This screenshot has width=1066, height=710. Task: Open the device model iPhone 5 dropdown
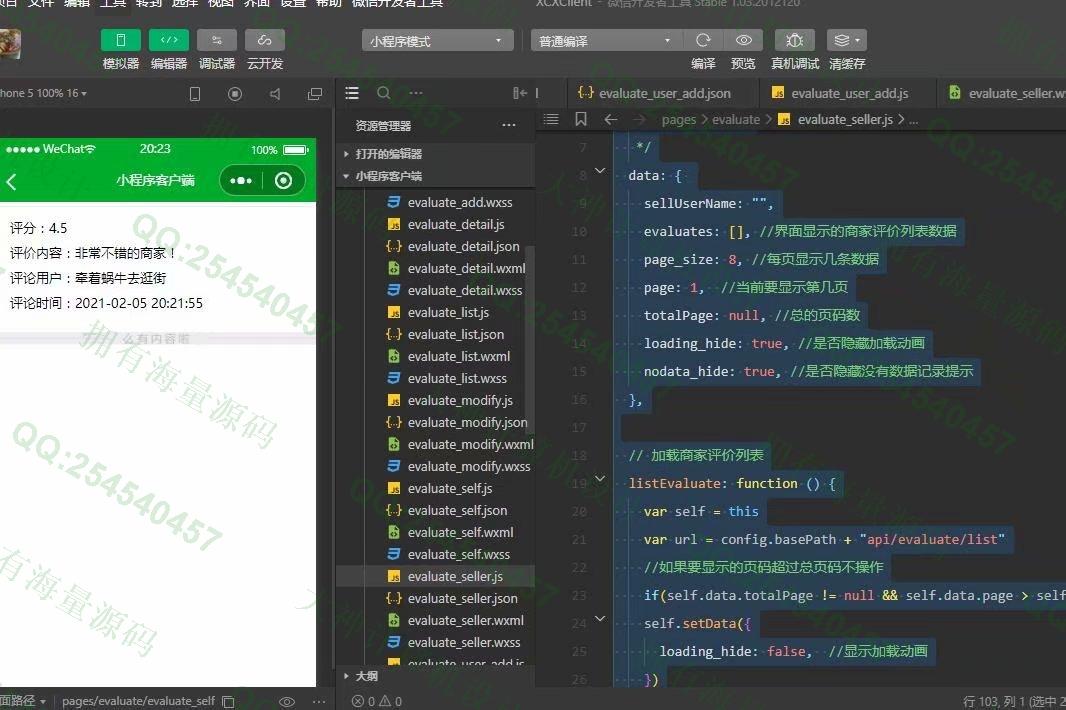point(44,93)
